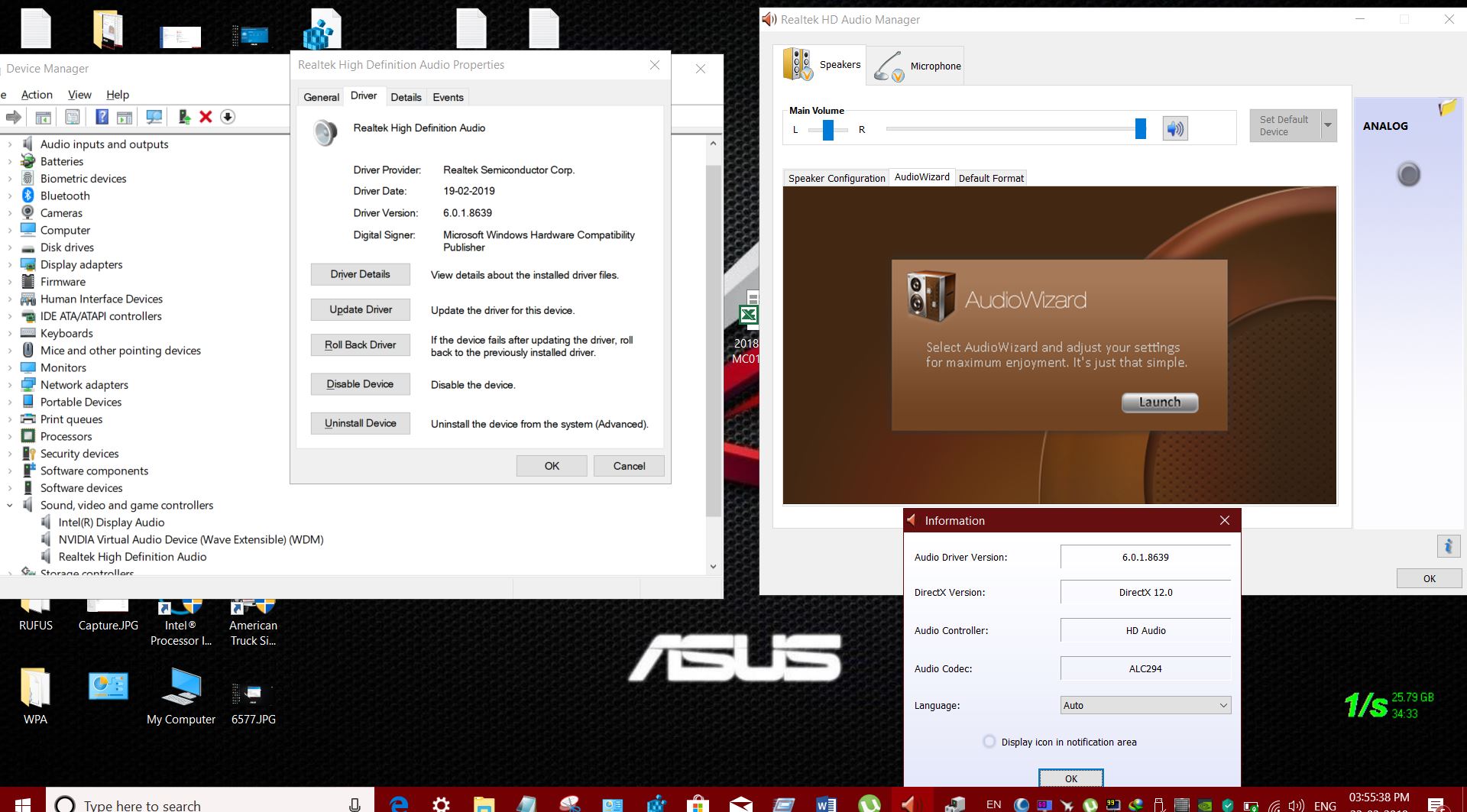Image resolution: width=1467 pixels, height=812 pixels.
Task: Click the Uninstall Device button
Action: point(360,423)
